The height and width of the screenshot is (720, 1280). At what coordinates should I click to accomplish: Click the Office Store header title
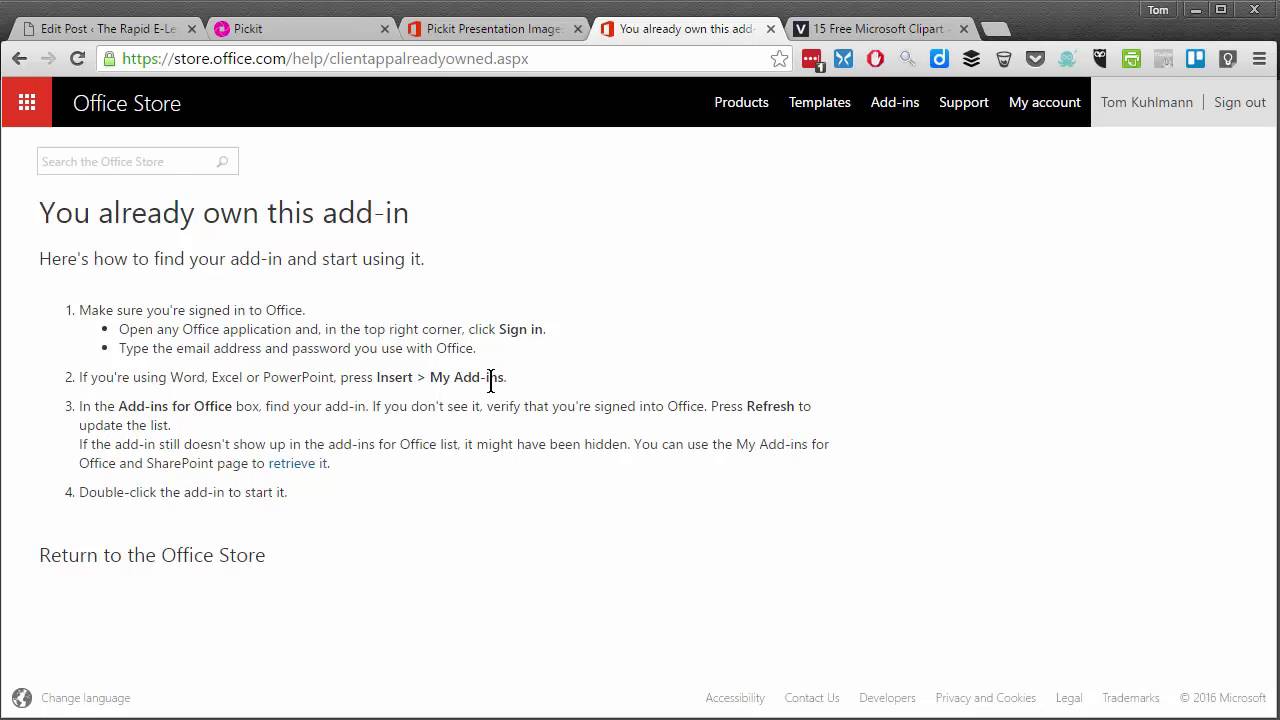click(x=127, y=103)
